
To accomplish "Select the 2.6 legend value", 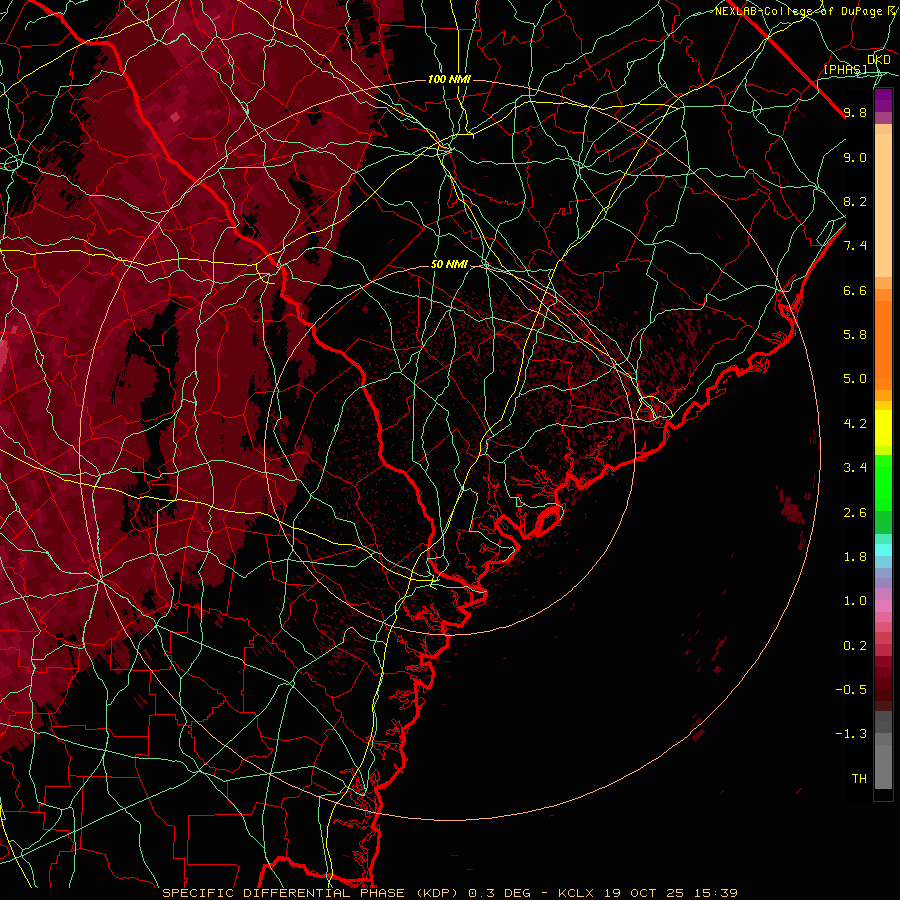I will pyautogui.click(x=855, y=513).
